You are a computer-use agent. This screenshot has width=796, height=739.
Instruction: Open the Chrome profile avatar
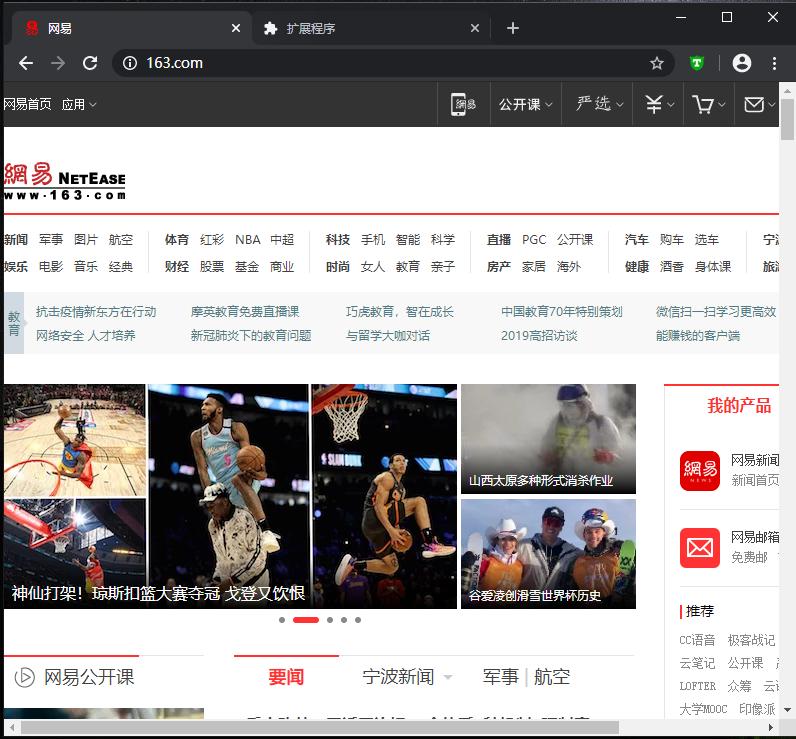[x=742, y=63]
